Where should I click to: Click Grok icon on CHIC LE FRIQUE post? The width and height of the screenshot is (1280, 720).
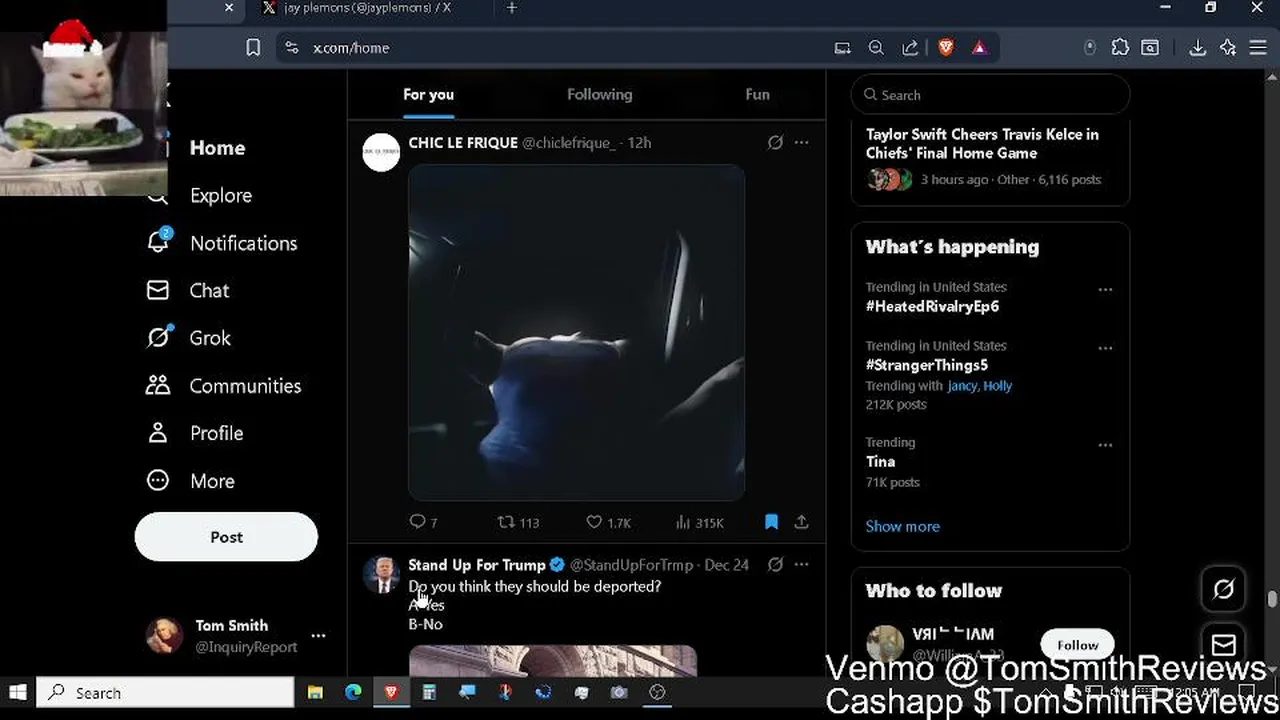click(775, 143)
